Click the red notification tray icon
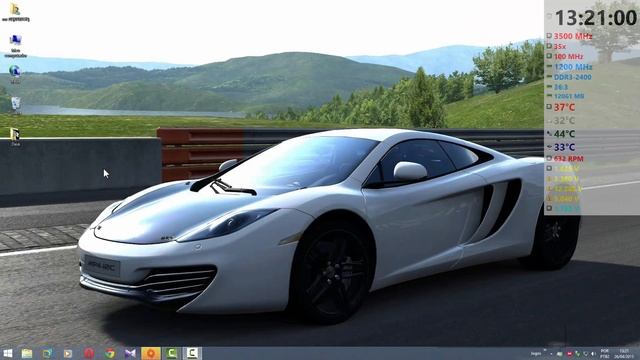The image size is (640, 360). click(569, 354)
